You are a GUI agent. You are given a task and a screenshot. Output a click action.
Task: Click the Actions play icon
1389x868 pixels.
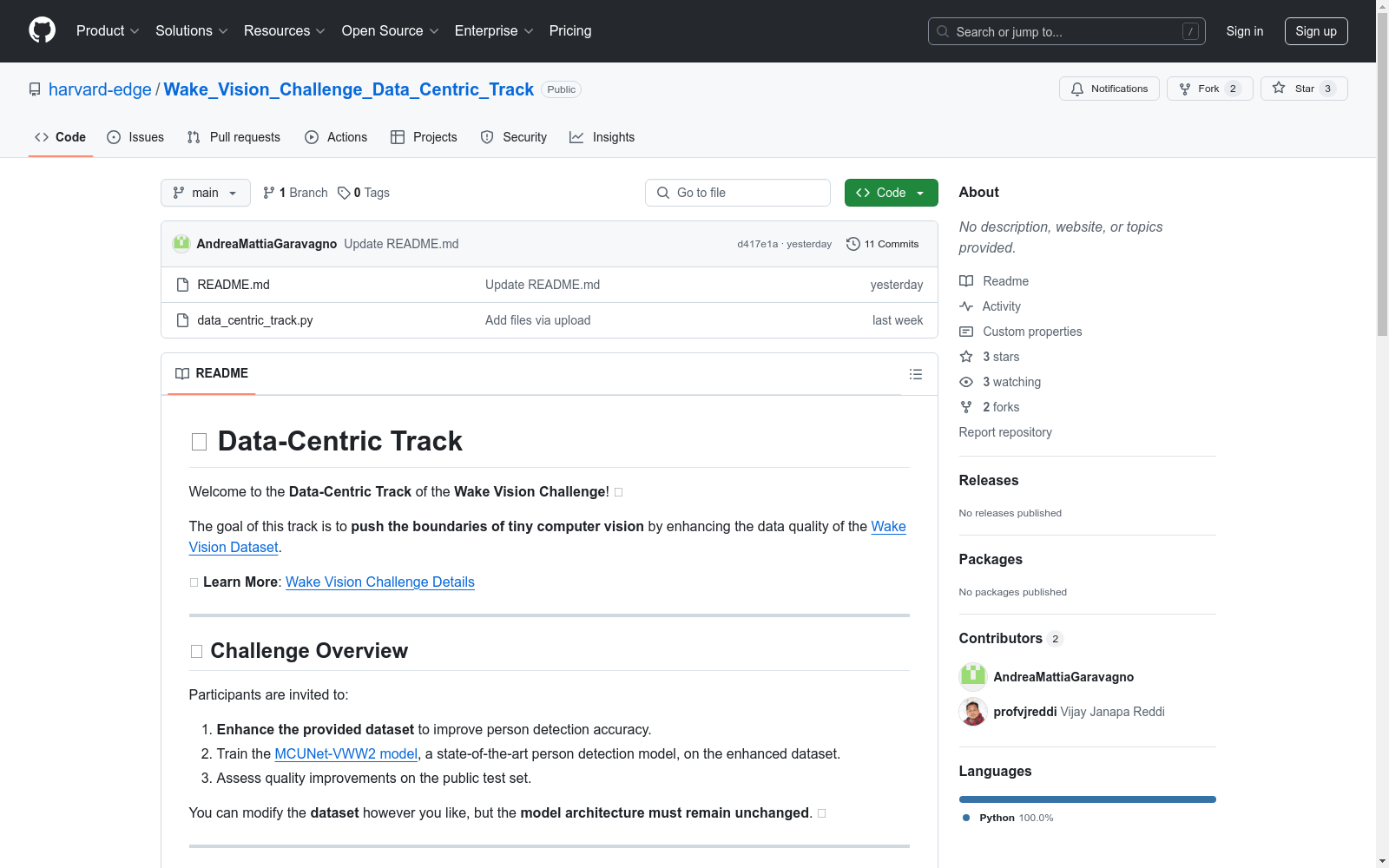pyautogui.click(x=312, y=137)
